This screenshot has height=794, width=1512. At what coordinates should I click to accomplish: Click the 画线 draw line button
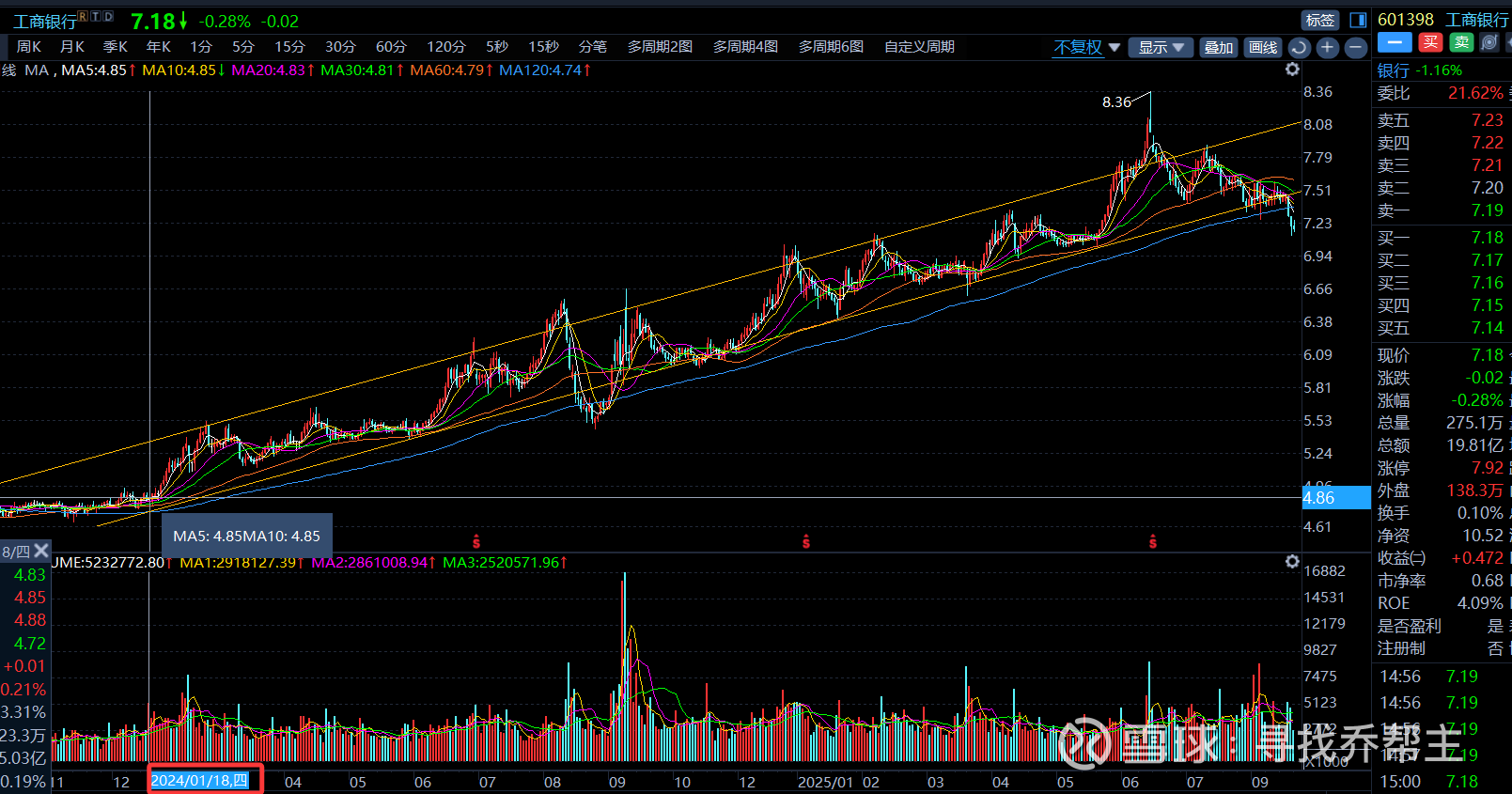(1263, 47)
